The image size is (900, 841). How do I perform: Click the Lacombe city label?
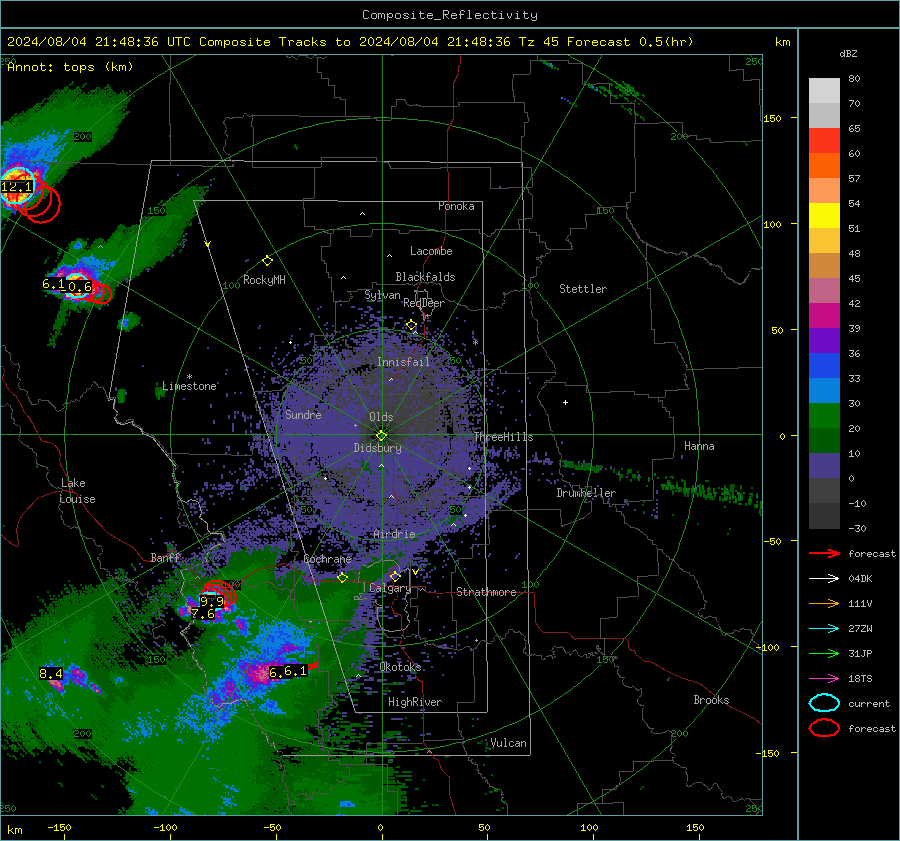tap(431, 251)
